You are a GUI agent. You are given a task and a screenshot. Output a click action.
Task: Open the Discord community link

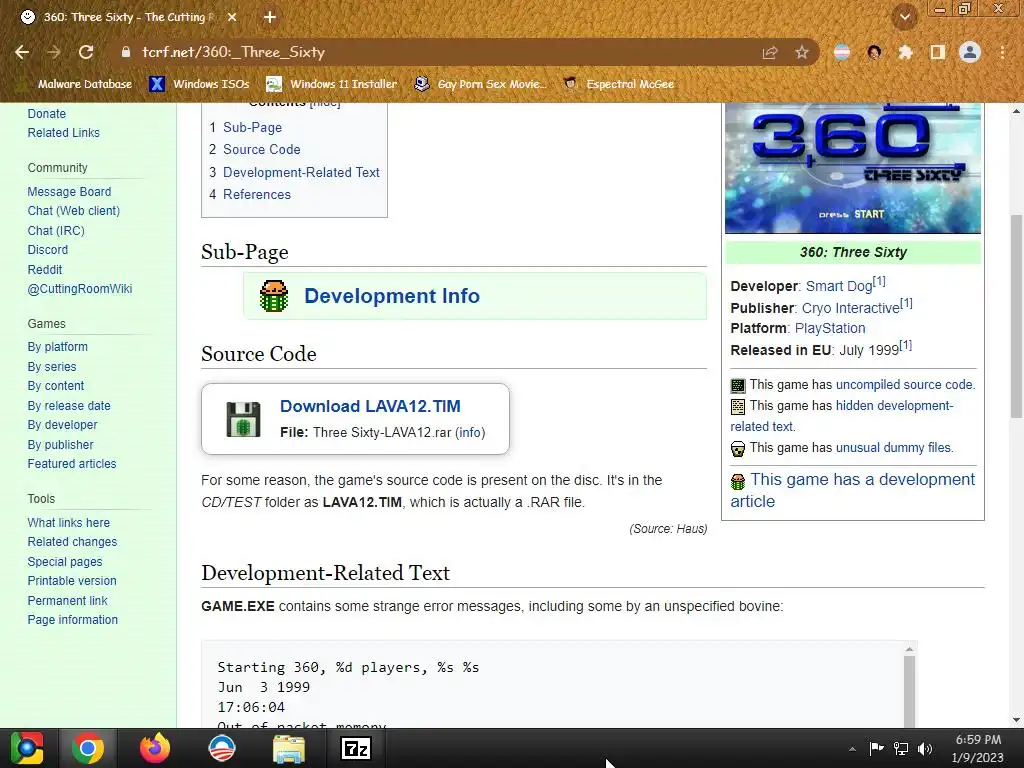click(48, 249)
